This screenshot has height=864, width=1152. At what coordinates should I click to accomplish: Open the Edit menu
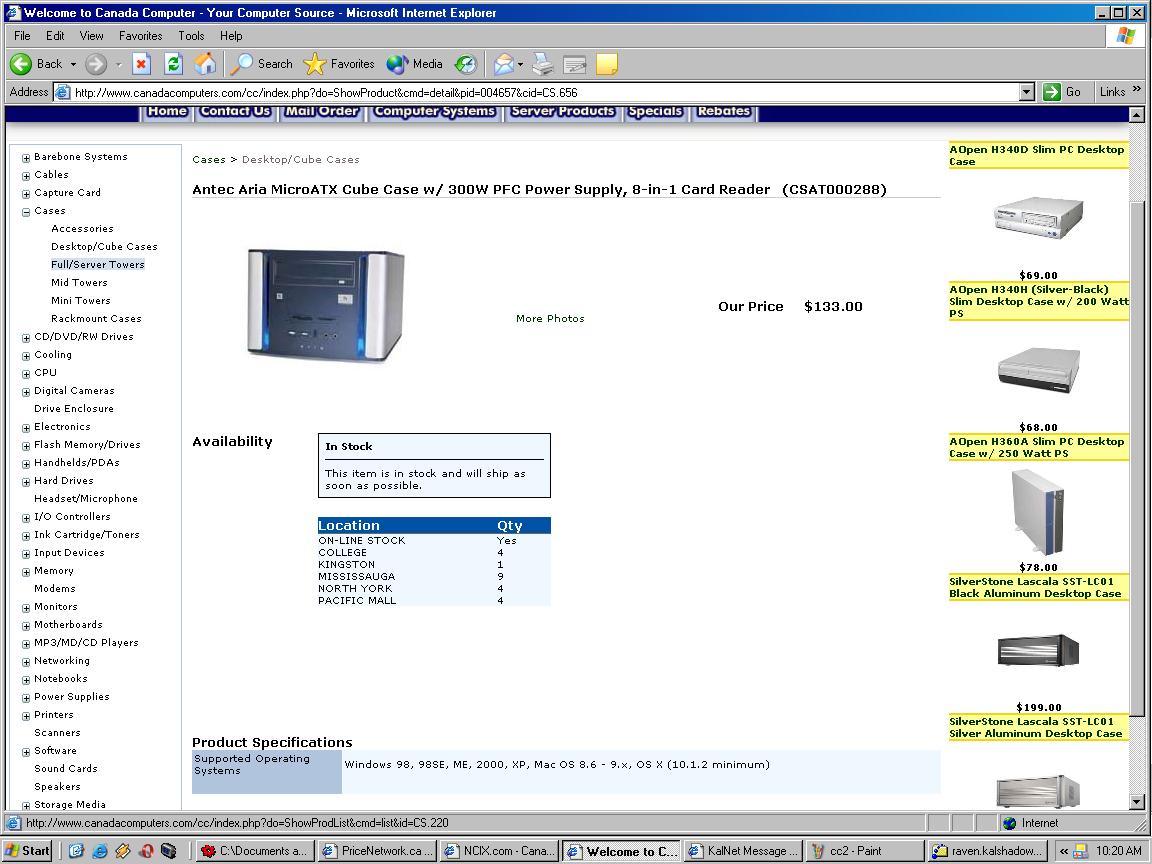click(x=55, y=35)
